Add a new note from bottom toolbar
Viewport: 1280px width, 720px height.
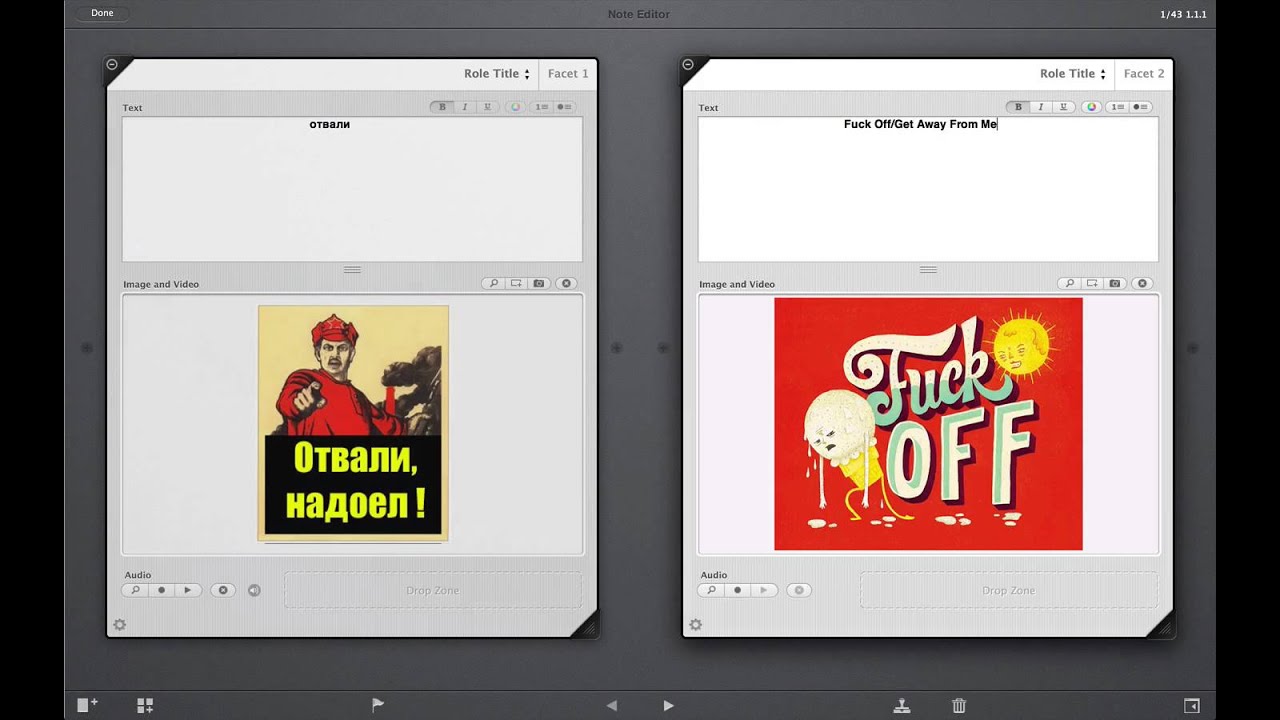click(88, 705)
